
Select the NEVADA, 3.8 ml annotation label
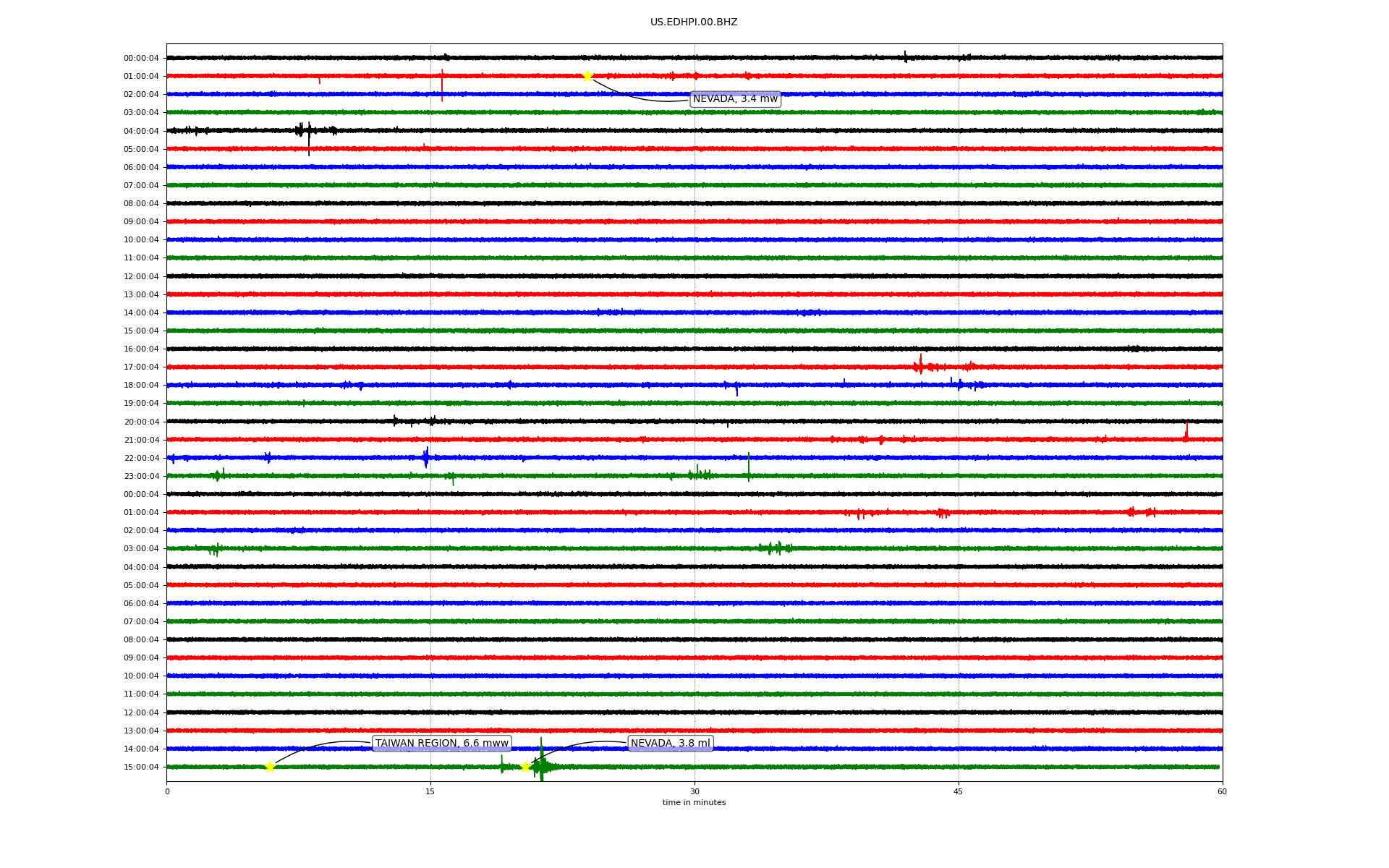click(x=670, y=744)
